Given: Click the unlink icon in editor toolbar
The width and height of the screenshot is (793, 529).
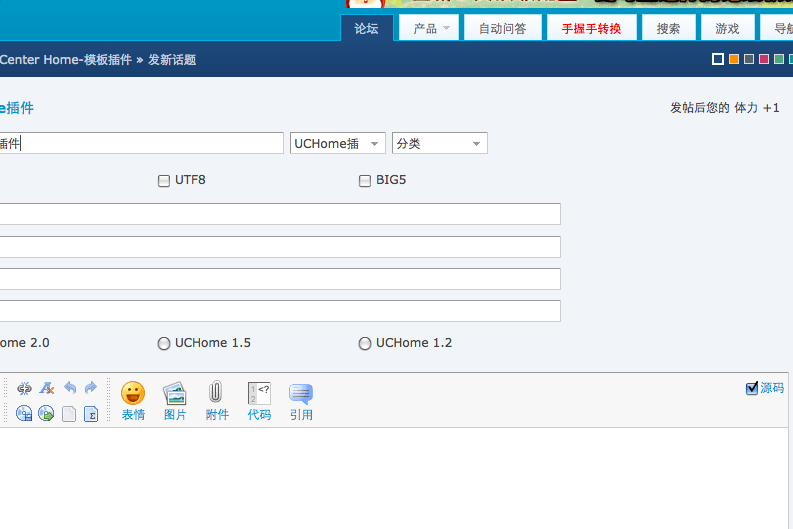Looking at the screenshot, I should tap(24, 388).
